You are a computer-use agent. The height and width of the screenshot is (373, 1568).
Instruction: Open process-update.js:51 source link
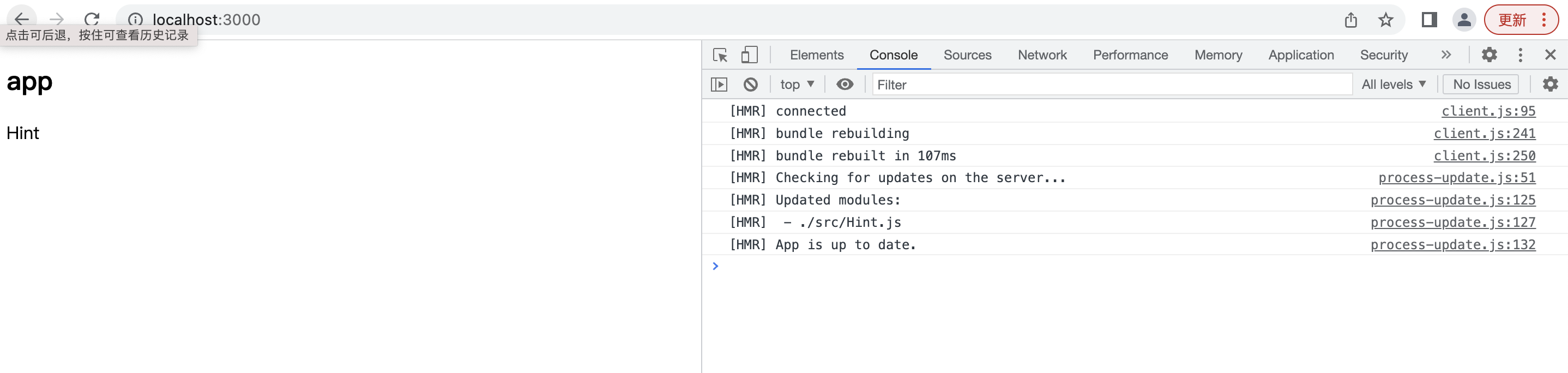(x=1457, y=178)
